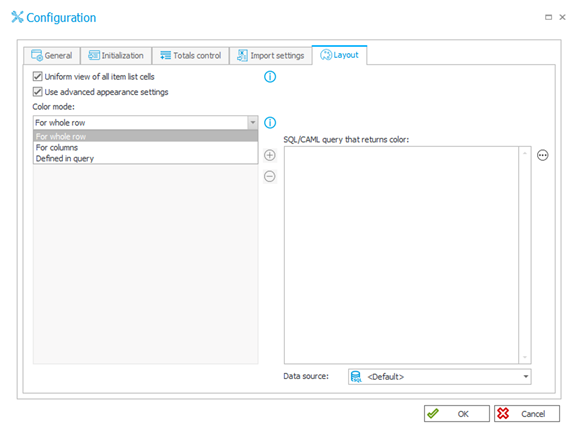576x430 pixels.
Task: Collapse the Color mode dropdown arrow
Action: (x=253, y=123)
